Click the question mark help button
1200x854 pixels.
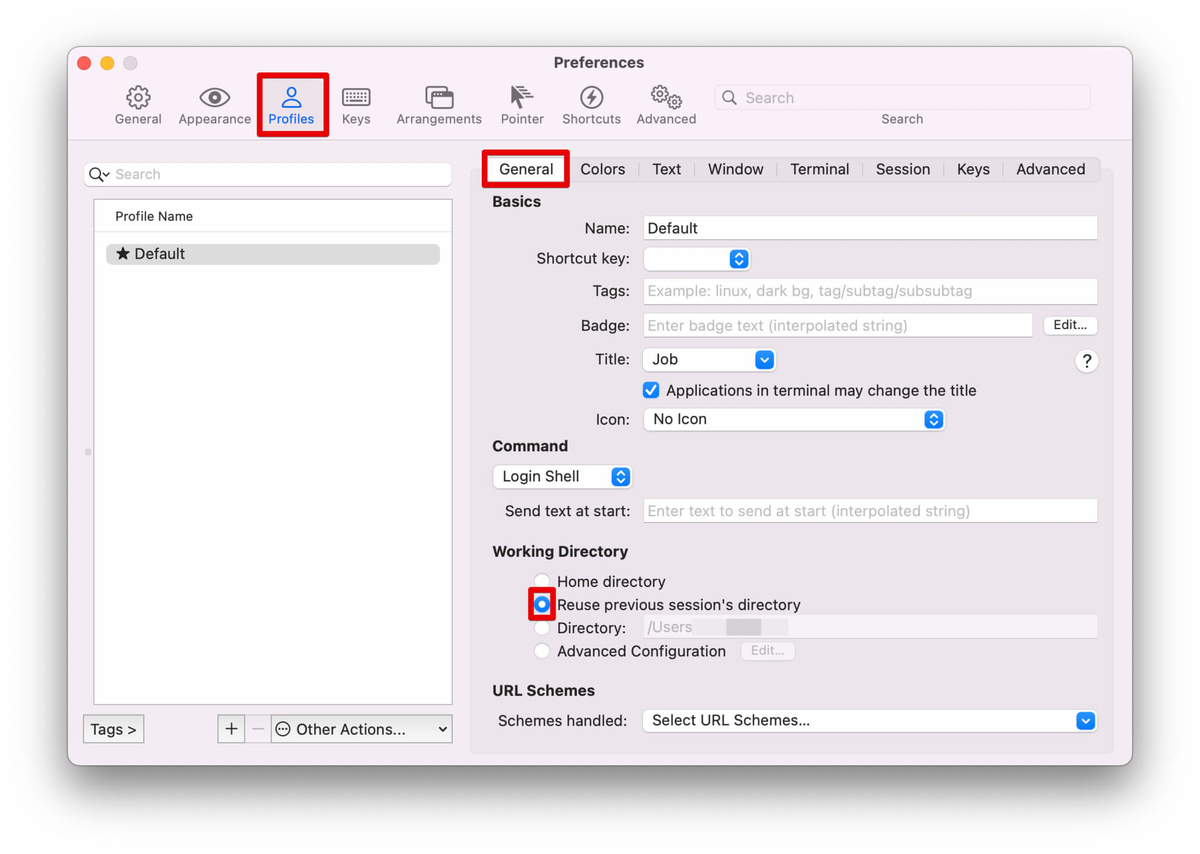1086,361
